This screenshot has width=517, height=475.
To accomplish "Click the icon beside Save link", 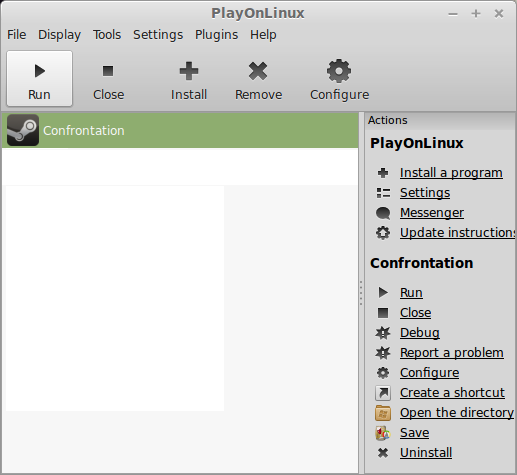I will coord(383,433).
